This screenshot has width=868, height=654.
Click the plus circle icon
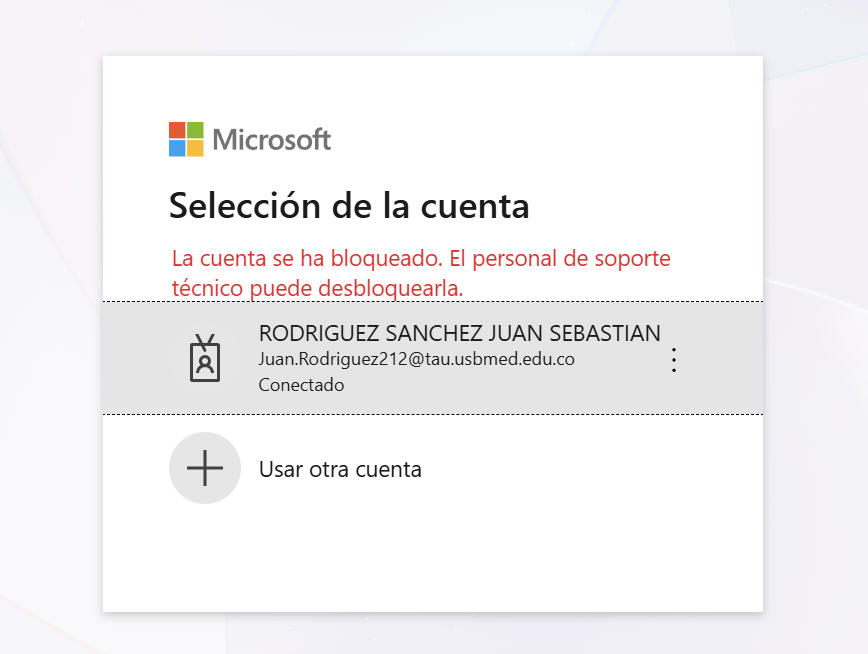pos(205,468)
